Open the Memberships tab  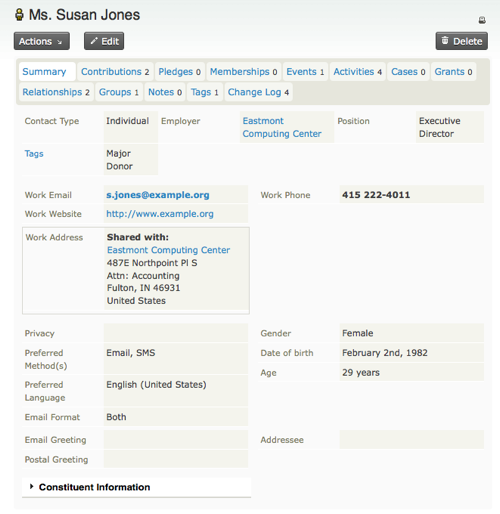coord(244,72)
